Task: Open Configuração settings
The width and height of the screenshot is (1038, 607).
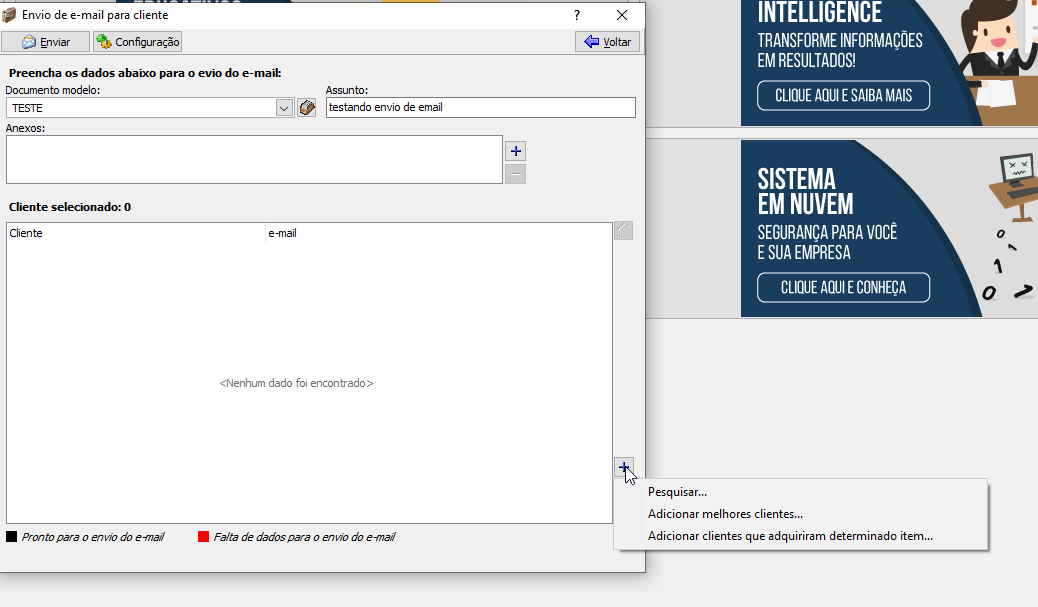Action: click(137, 42)
